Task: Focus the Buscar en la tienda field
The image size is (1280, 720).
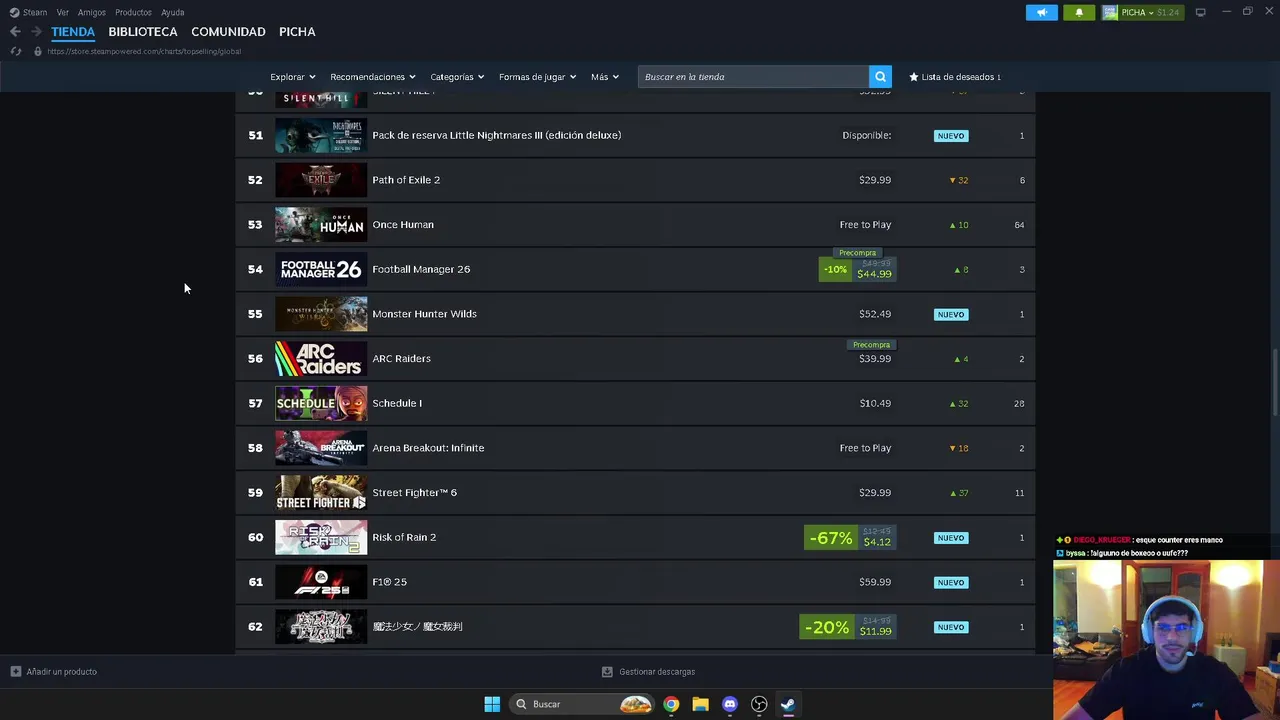Action: (753, 77)
